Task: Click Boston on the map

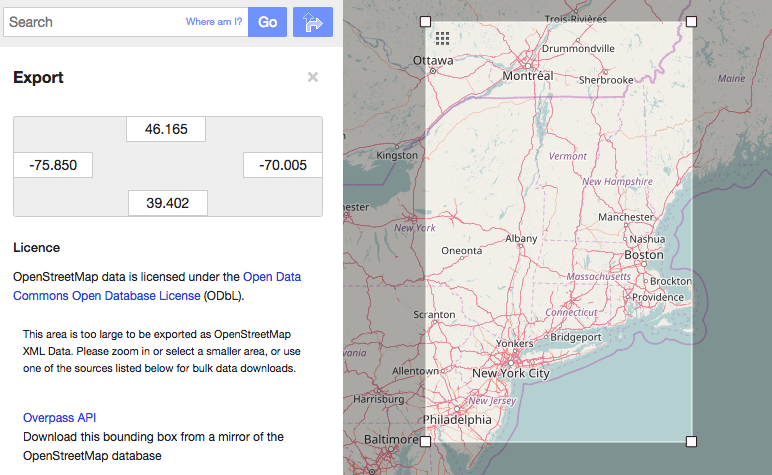Action: pos(643,255)
